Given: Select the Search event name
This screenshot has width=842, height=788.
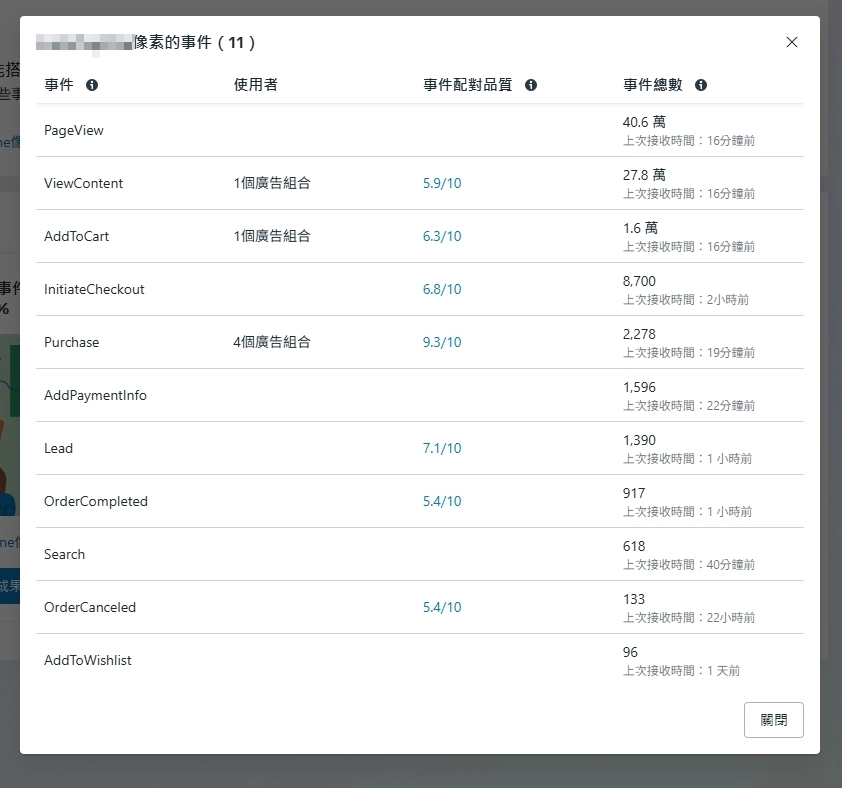Looking at the screenshot, I should pyautogui.click(x=64, y=554).
